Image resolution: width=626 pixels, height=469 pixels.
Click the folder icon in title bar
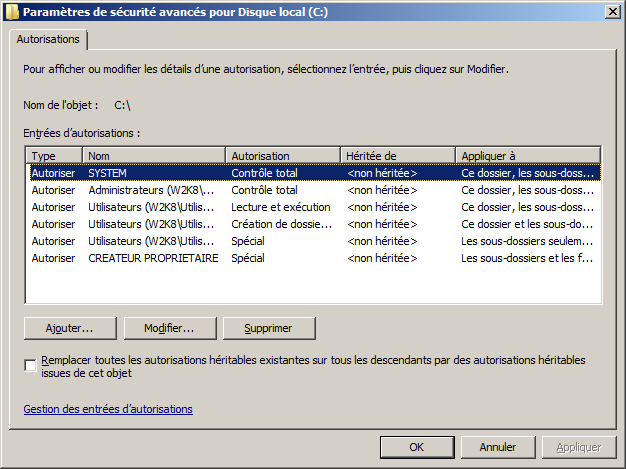tap(12, 12)
